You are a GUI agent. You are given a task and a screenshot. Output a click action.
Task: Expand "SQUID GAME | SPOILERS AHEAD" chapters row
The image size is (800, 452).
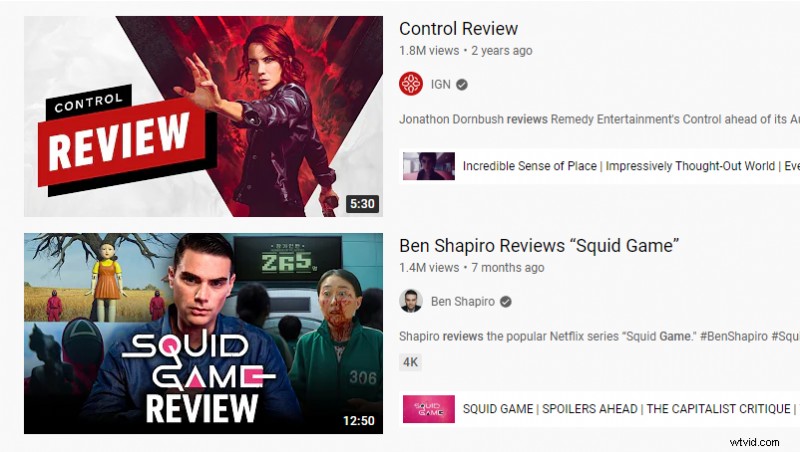click(599, 409)
